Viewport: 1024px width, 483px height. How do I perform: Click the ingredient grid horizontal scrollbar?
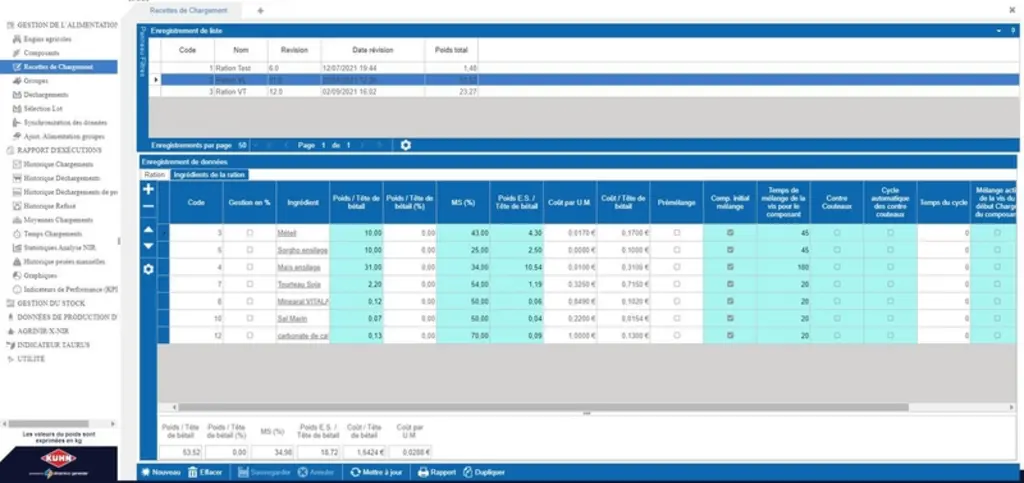(542, 407)
